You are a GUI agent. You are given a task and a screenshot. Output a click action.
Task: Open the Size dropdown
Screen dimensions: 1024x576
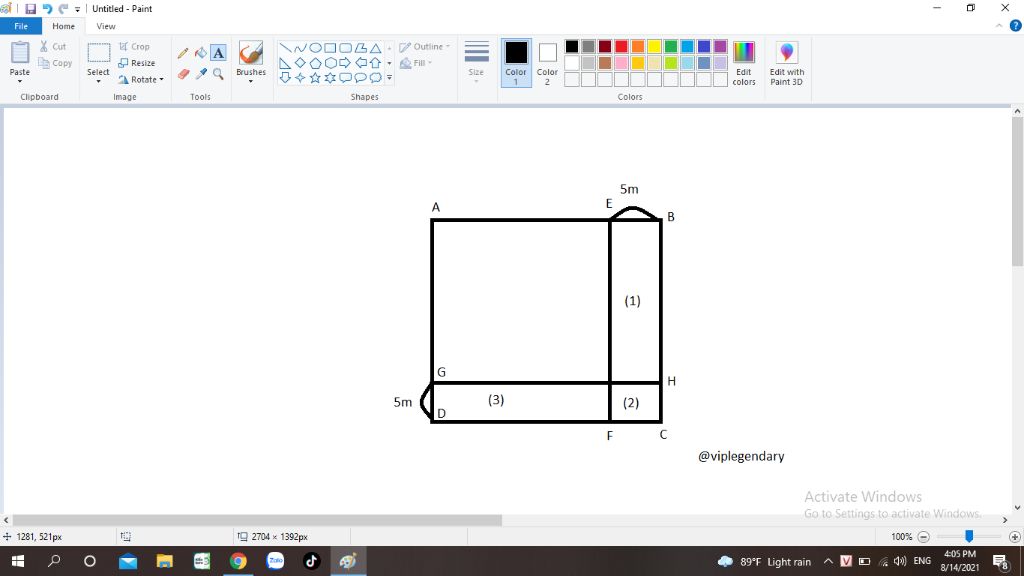(x=475, y=62)
